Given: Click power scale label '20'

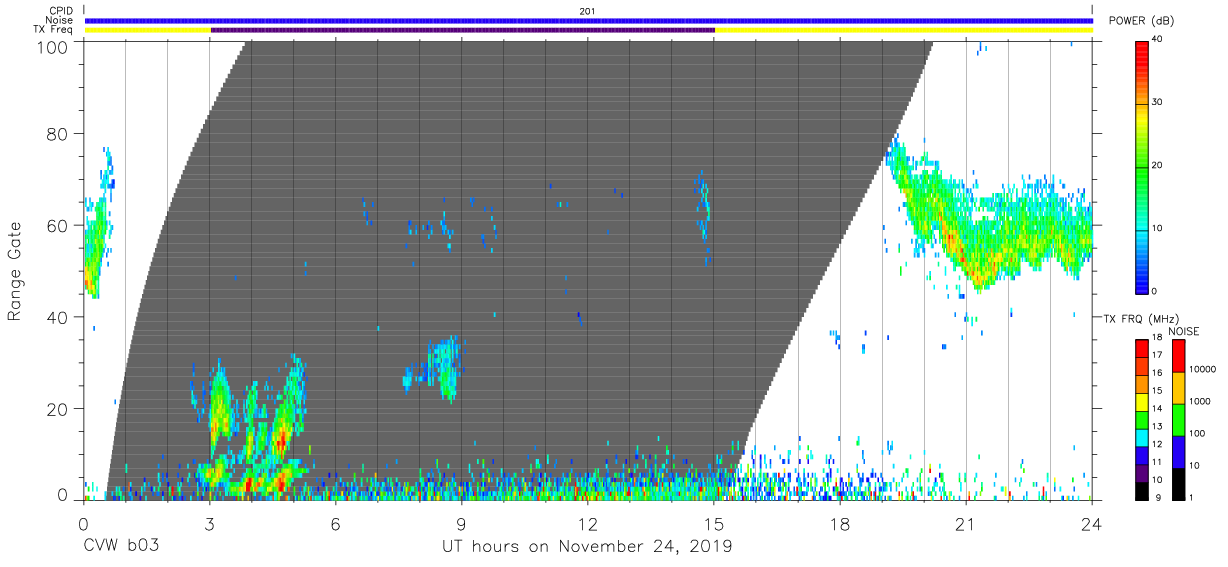Looking at the screenshot, I should (x=1157, y=165).
